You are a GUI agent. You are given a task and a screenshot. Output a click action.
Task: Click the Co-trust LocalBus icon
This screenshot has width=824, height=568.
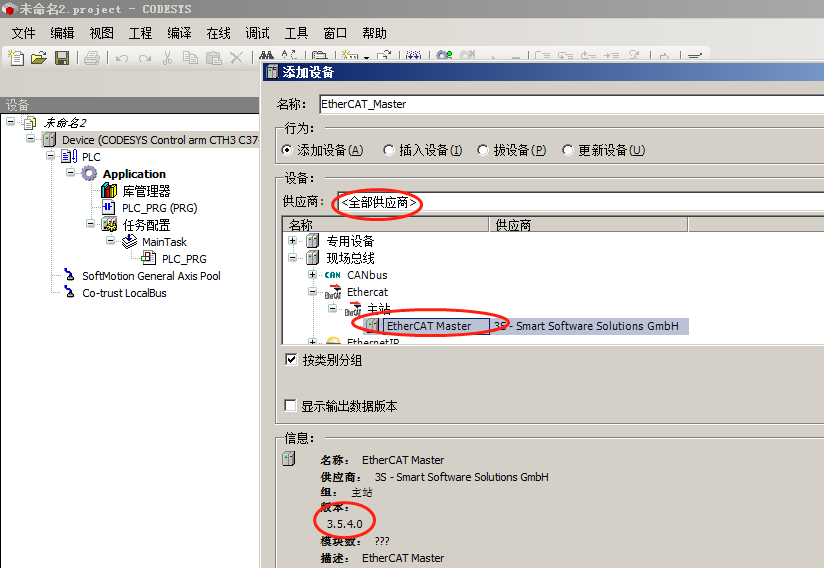point(69,292)
